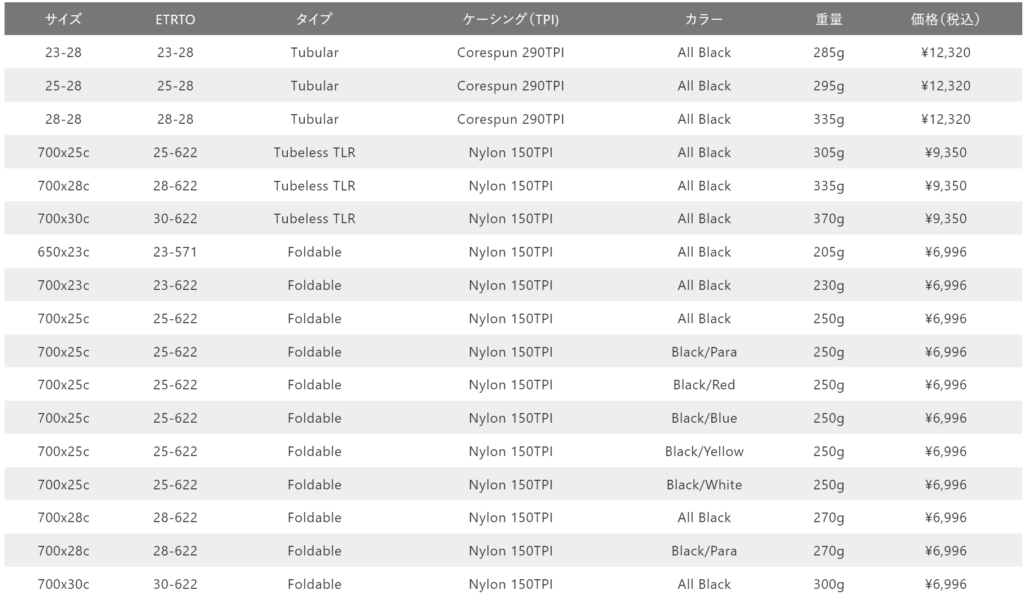The image size is (1024, 599).
Task: Click the ETRTO column header
Action: (x=175, y=19)
